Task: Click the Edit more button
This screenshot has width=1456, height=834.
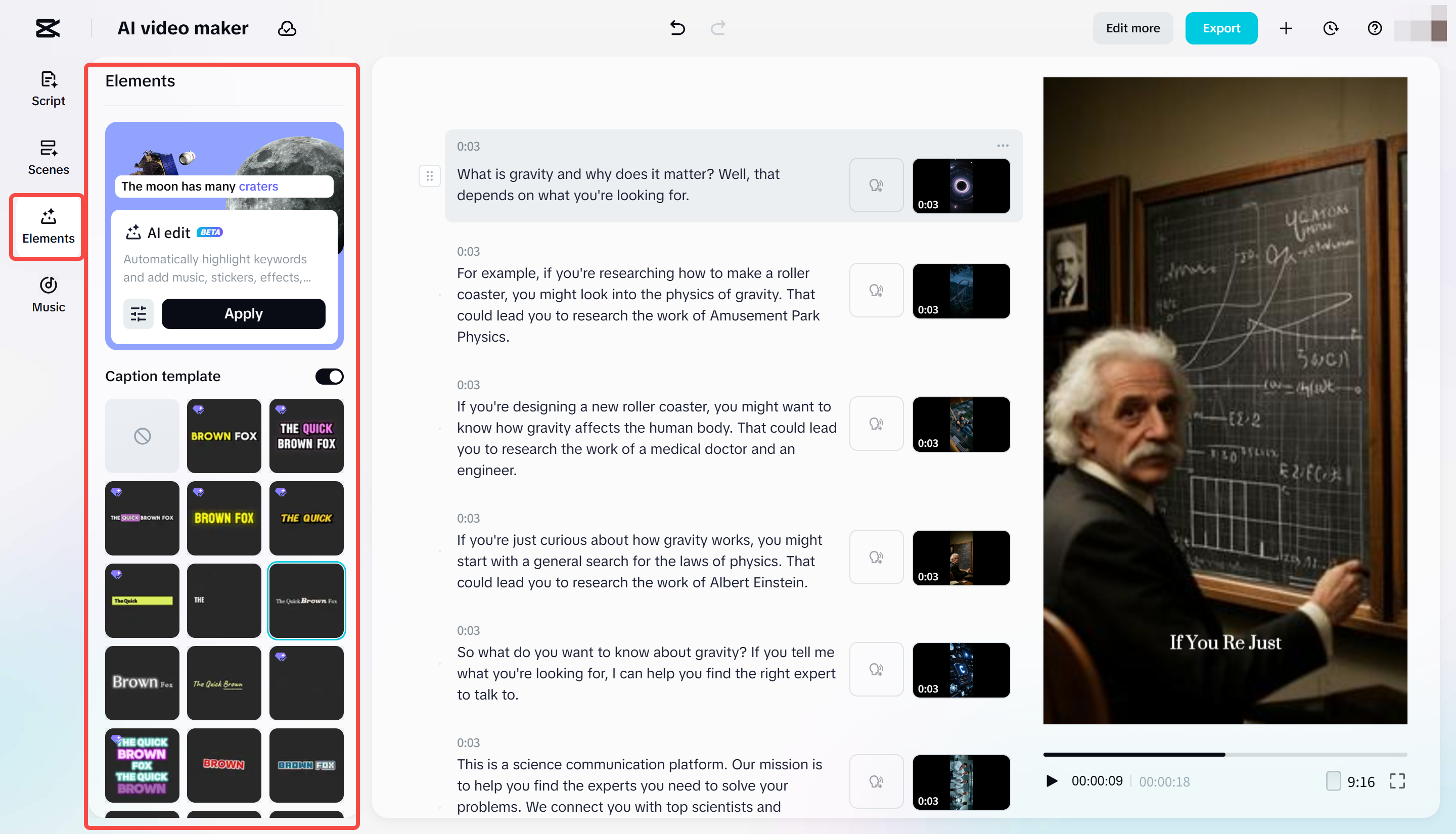Action: pyautogui.click(x=1132, y=27)
